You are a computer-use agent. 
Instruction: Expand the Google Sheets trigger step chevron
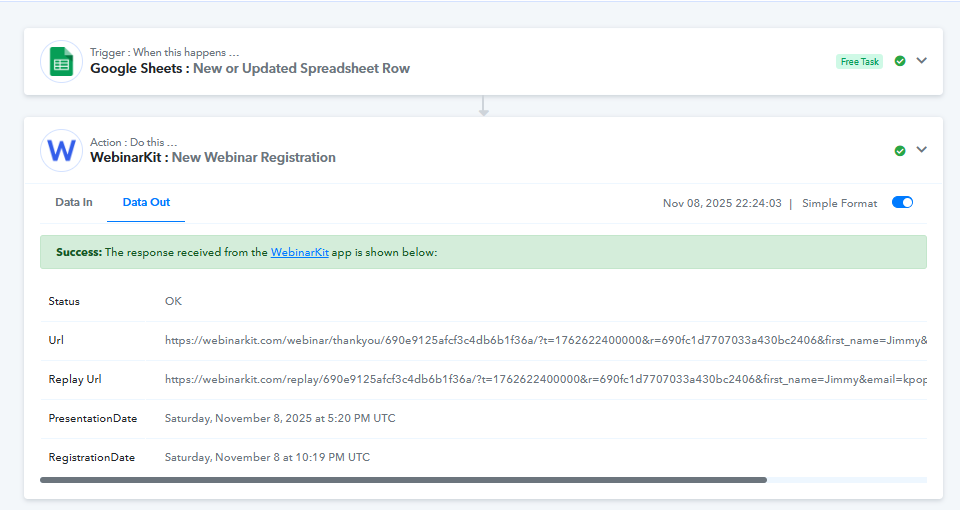coord(921,61)
